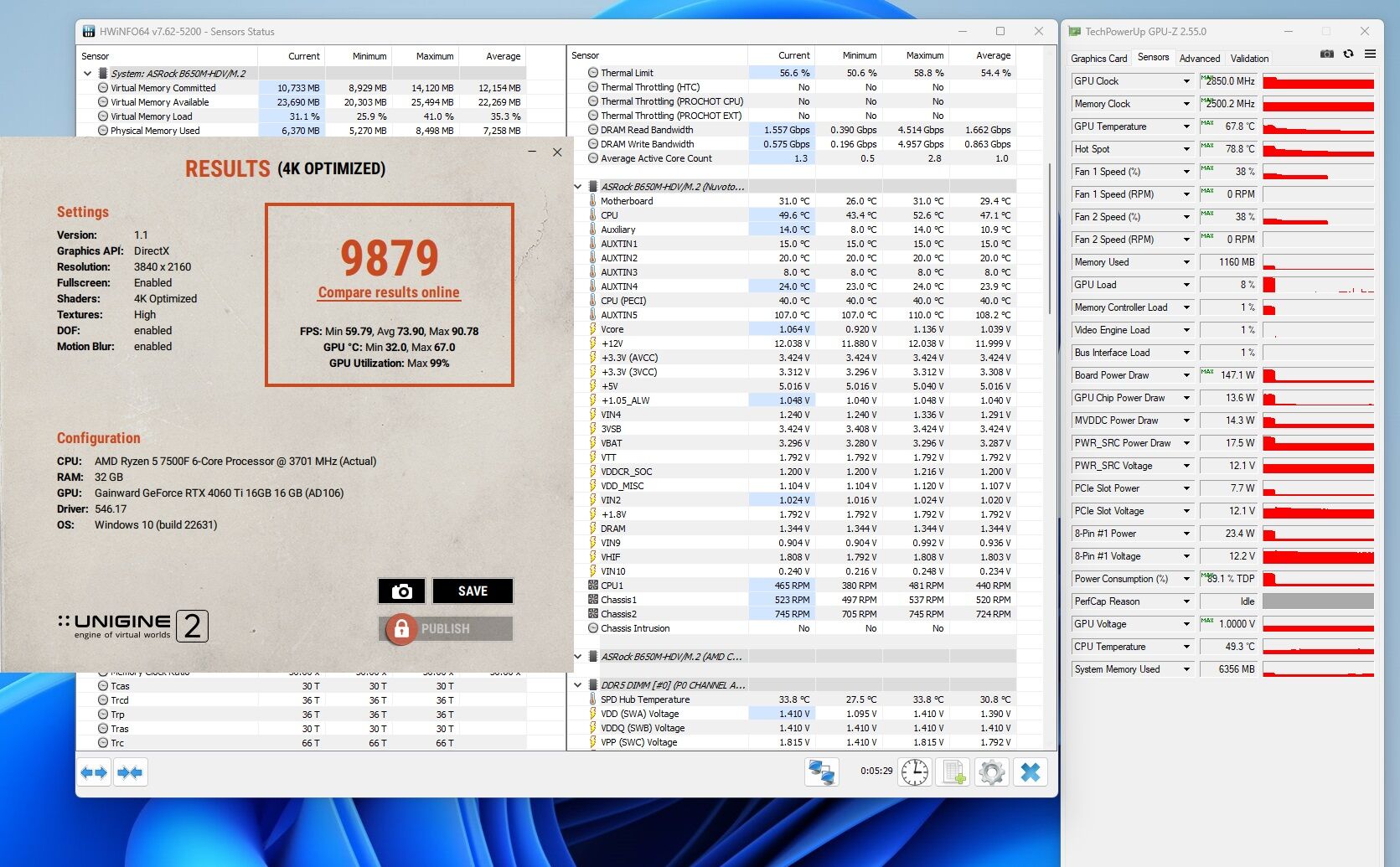Take GPU-Z screenshot with camera icon
The width and height of the screenshot is (1400, 867).
(x=1327, y=54)
